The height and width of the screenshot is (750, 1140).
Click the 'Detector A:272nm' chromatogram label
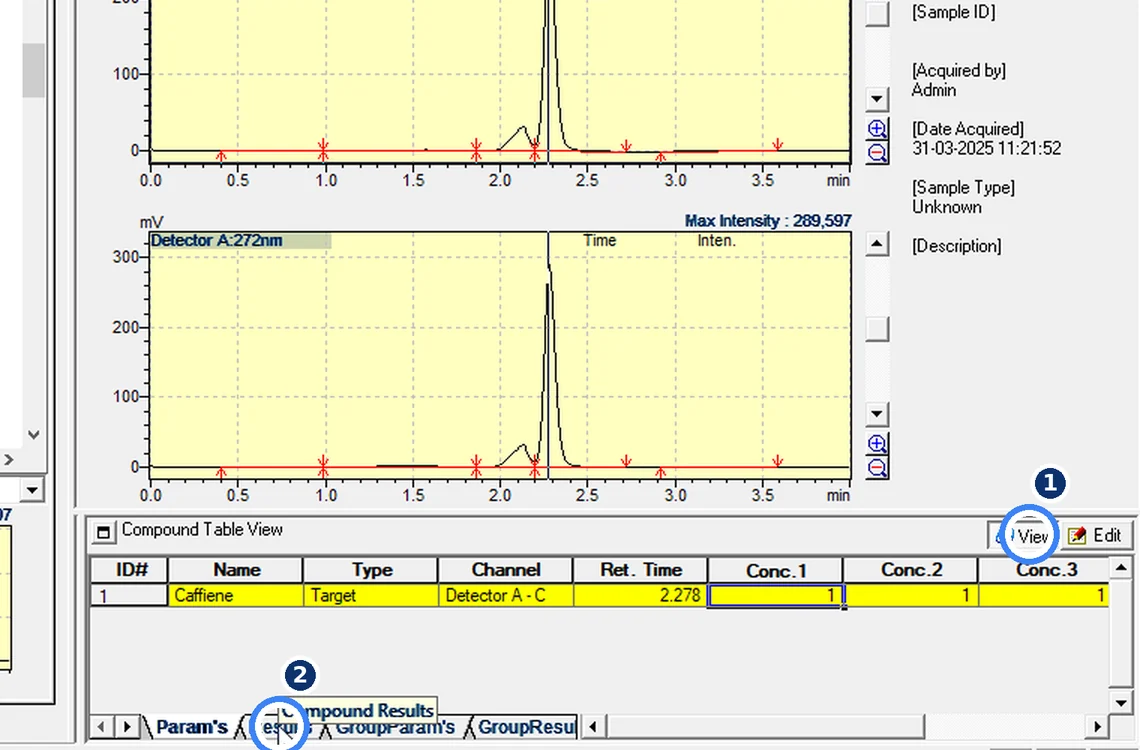click(217, 241)
